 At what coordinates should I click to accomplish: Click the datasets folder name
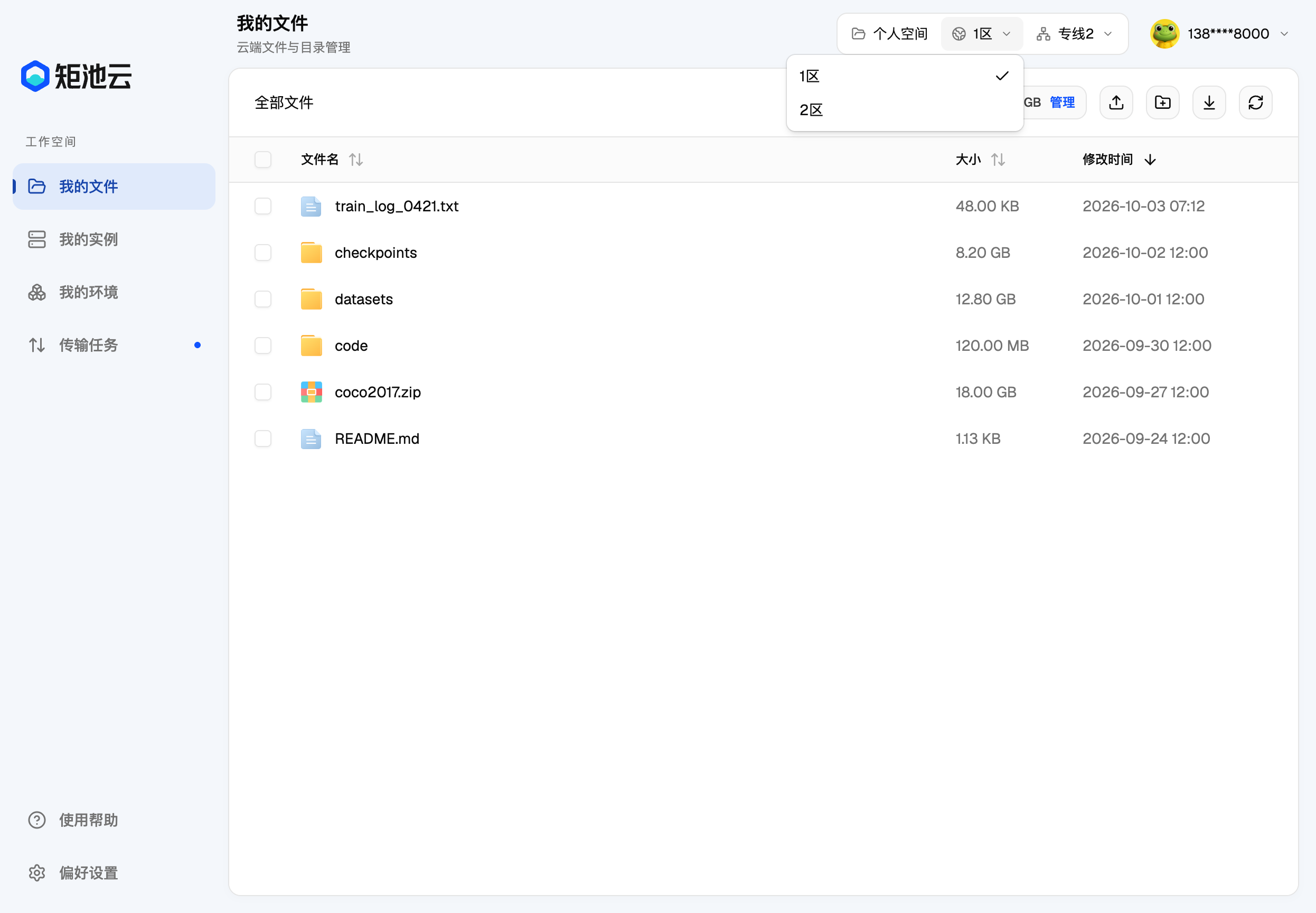[x=363, y=299]
